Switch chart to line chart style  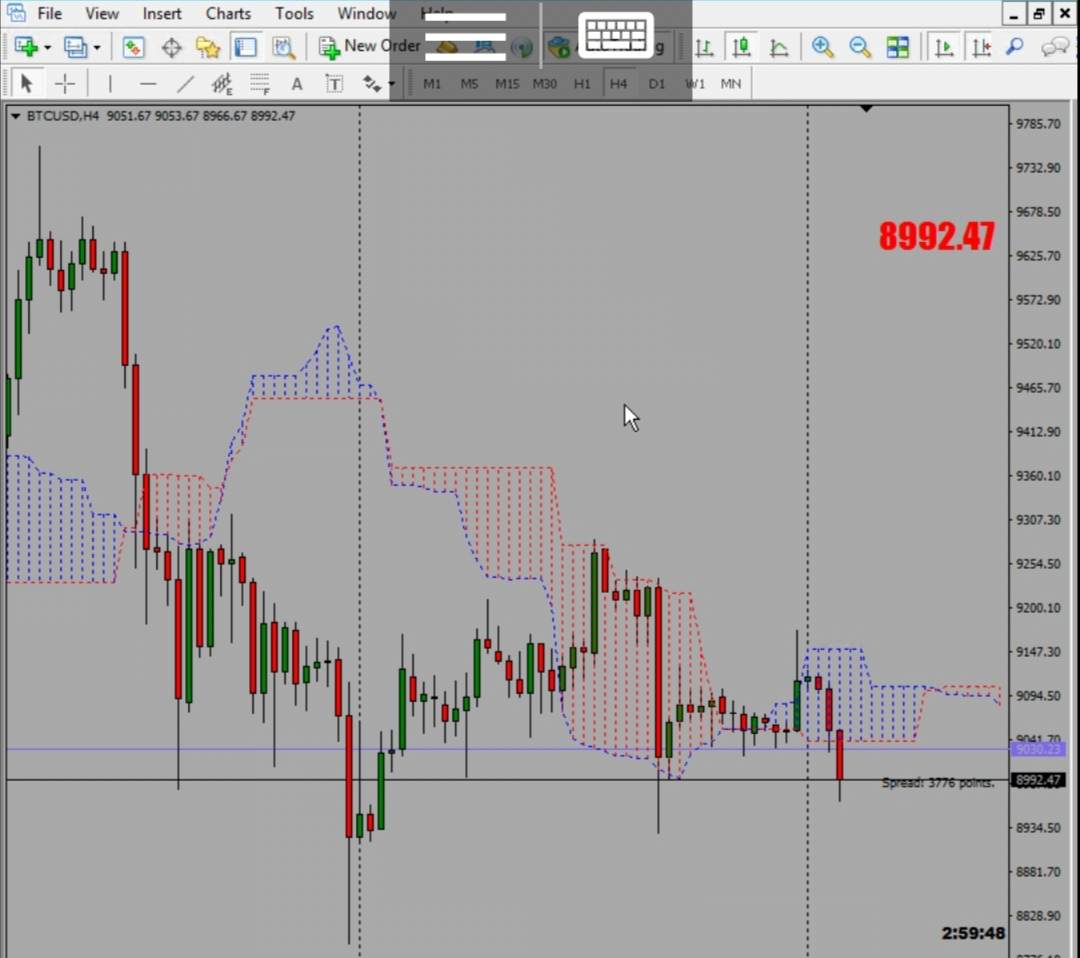click(x=779, y=47)
